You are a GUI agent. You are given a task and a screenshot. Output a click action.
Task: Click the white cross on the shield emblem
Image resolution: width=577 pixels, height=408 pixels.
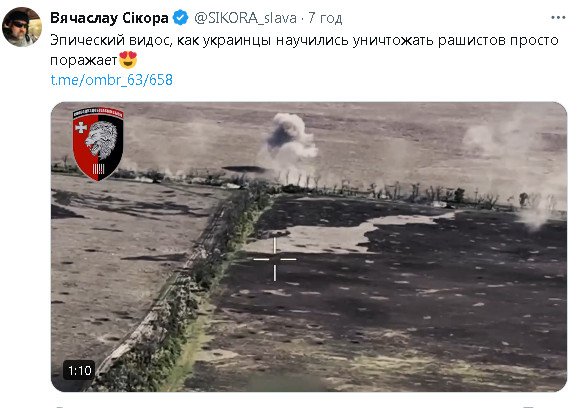click(81, 127)
